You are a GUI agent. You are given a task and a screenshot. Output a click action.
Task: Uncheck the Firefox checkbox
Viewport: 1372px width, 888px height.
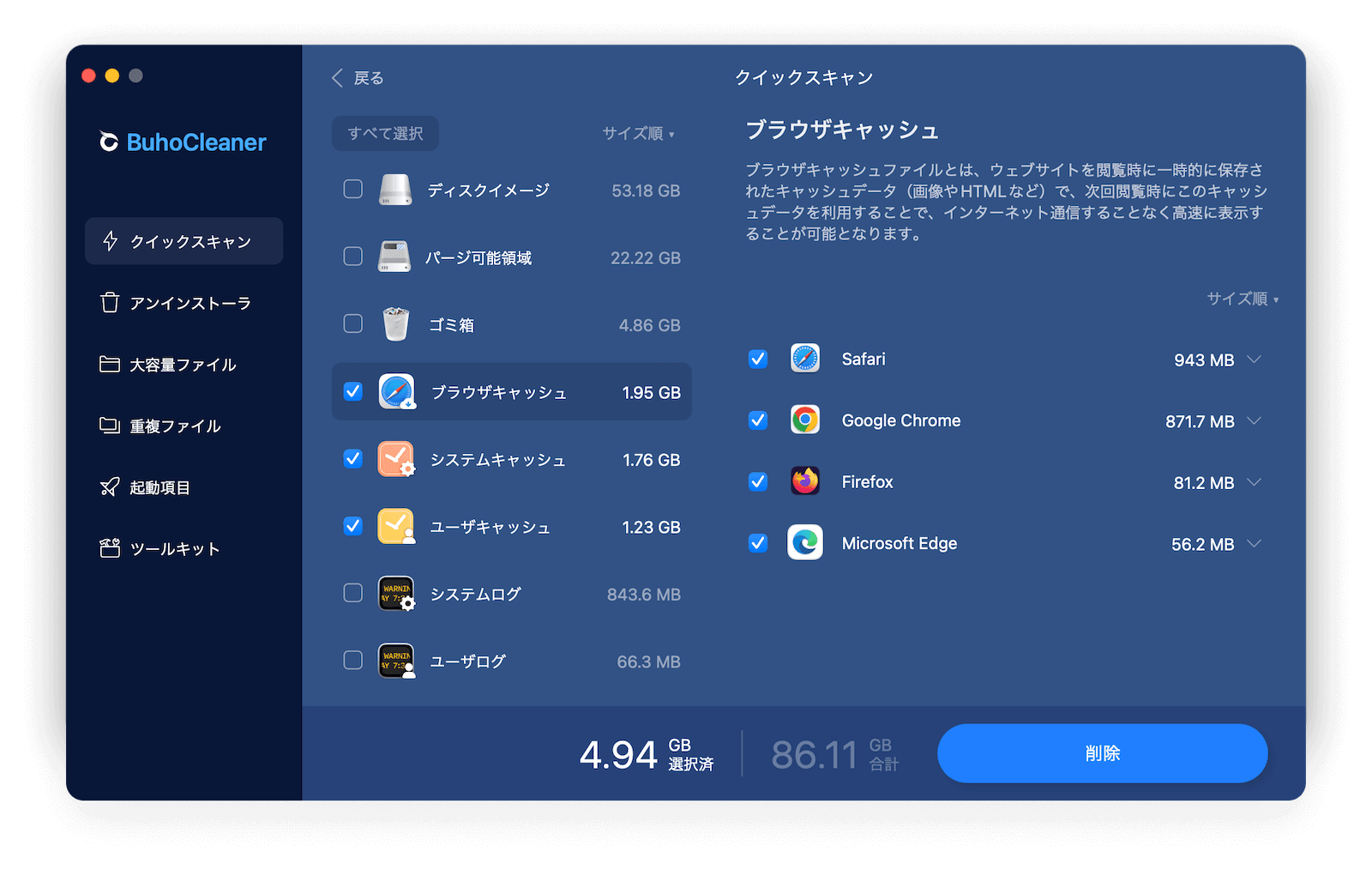click(758, 481)
